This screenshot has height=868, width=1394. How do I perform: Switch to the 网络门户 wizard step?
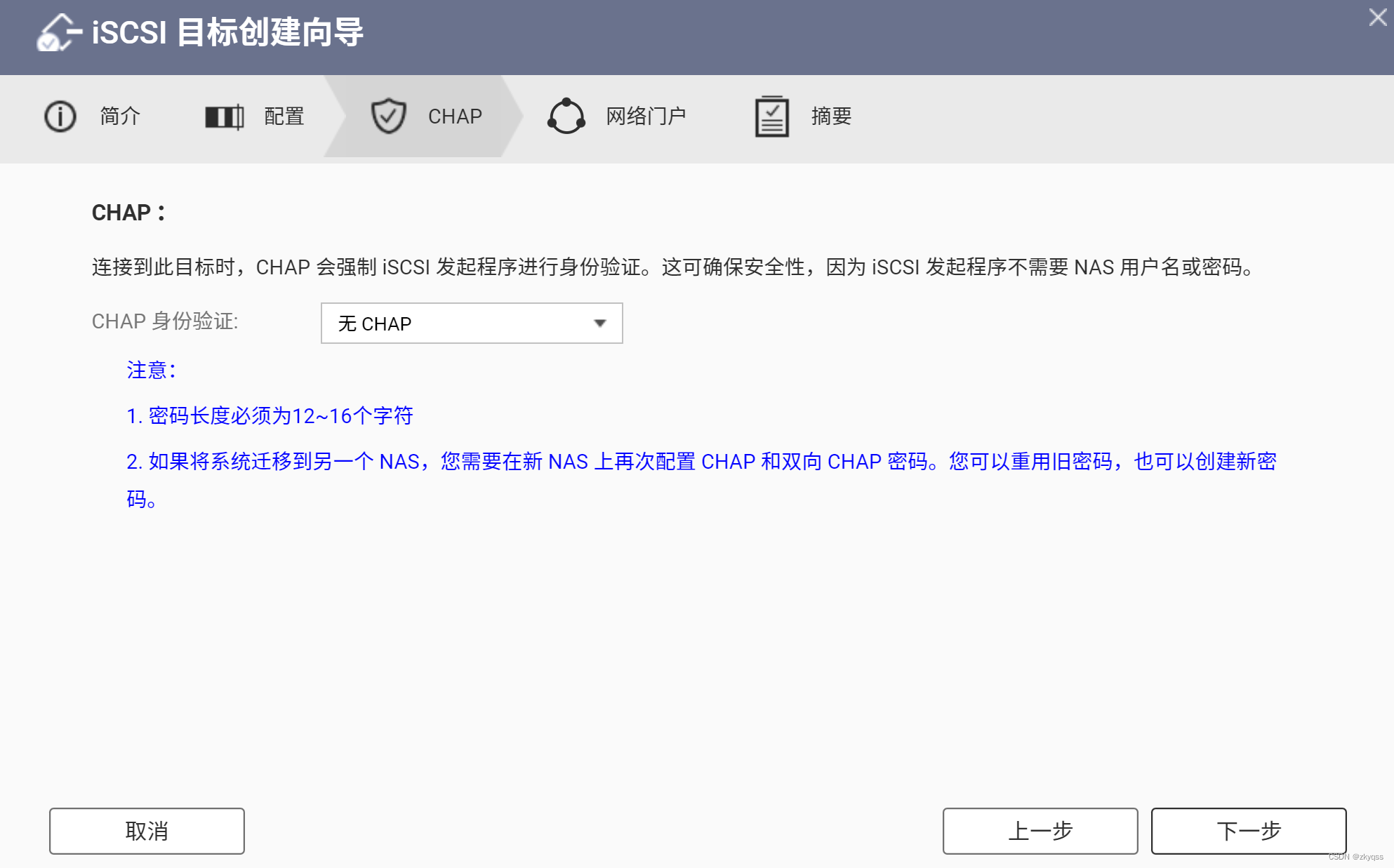[646, 116]
